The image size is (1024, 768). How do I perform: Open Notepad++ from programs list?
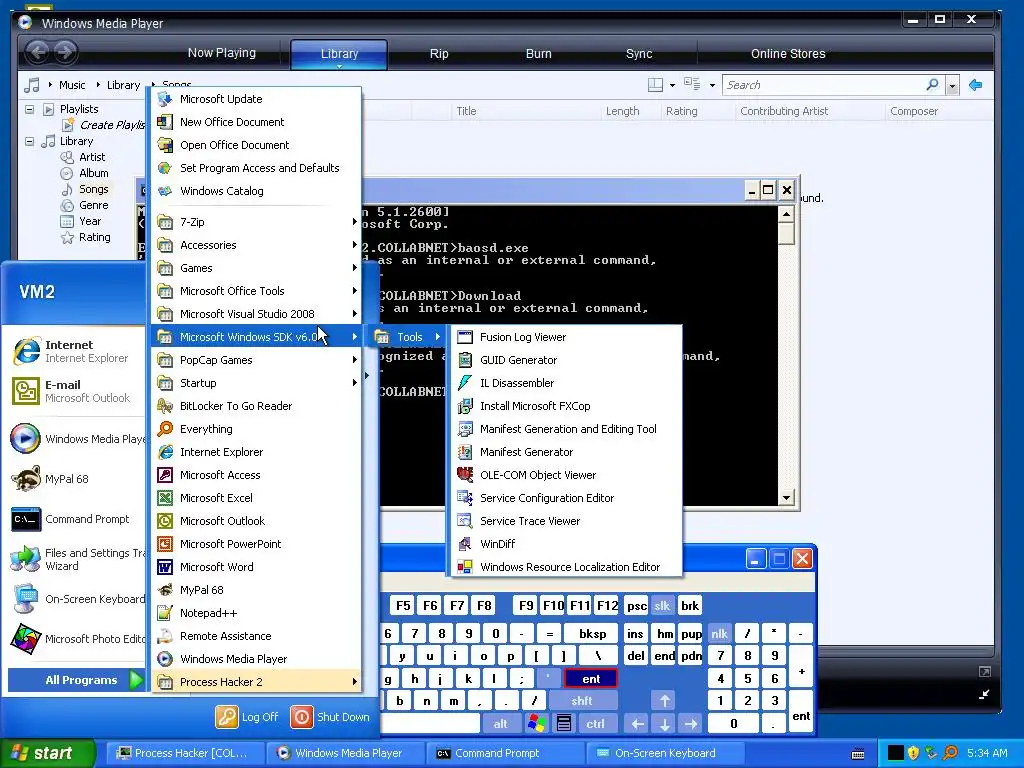(x=257, y=613)
